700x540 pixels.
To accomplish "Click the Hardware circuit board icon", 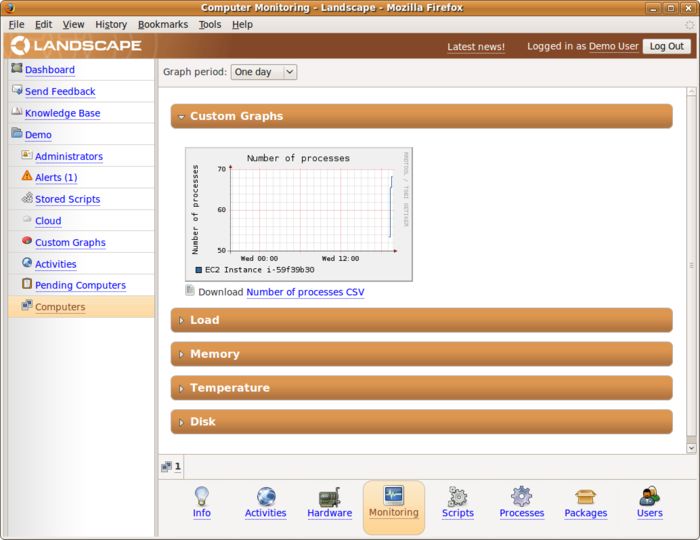I will (330, 497).
